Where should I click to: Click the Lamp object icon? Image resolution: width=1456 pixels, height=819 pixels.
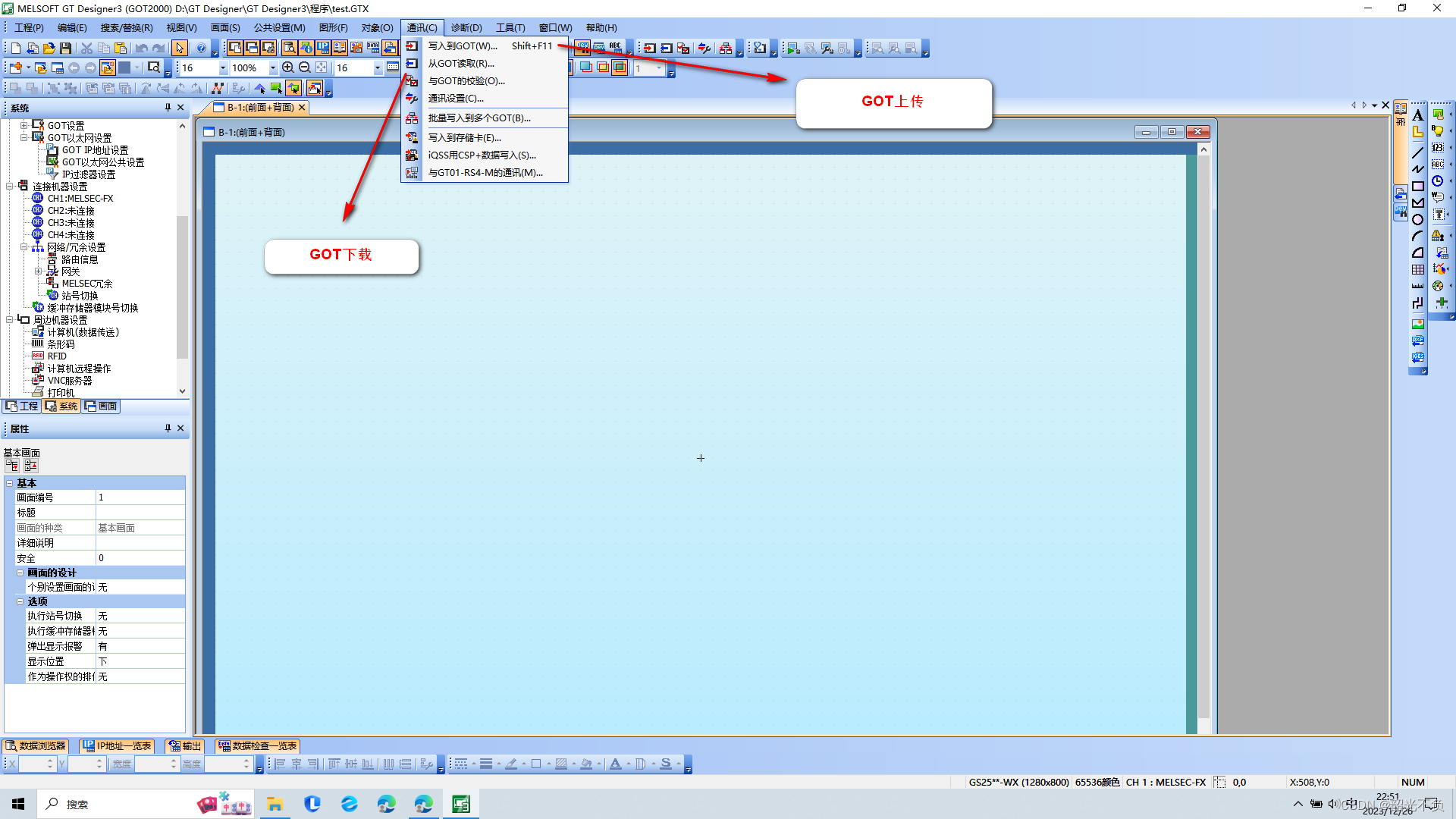point(1437,131)
